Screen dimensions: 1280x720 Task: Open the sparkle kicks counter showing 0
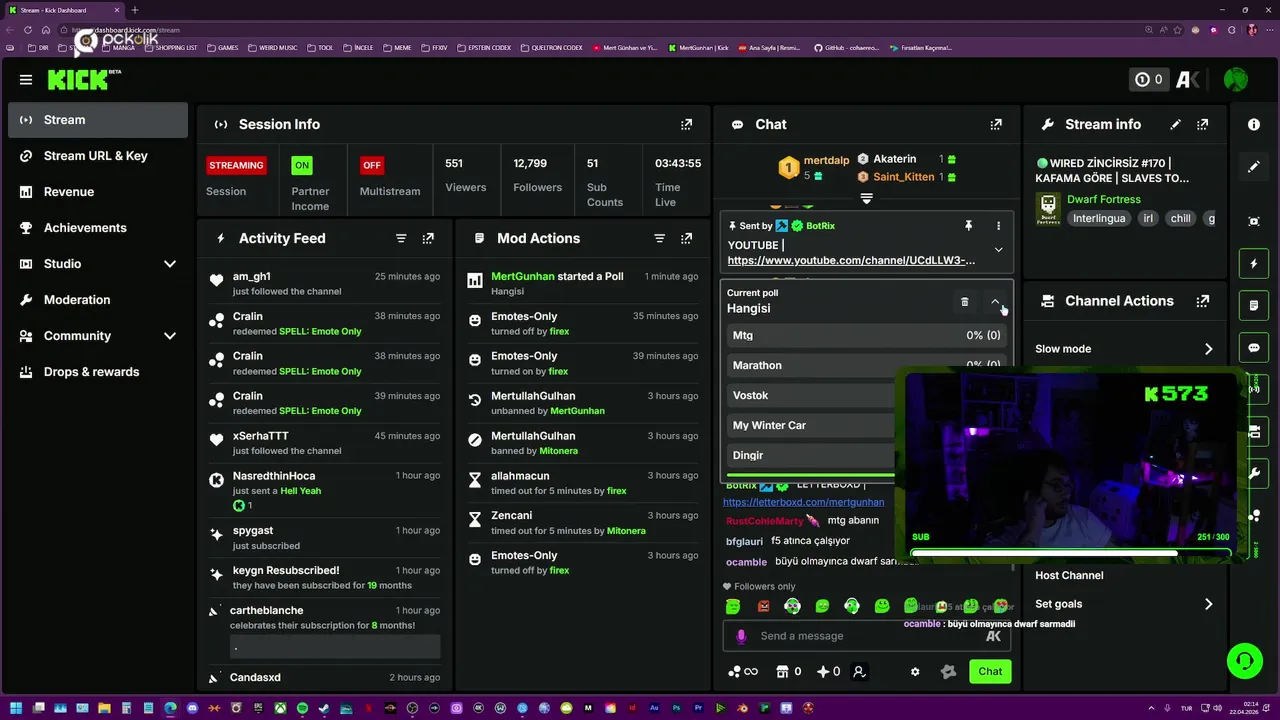[828, 672]
